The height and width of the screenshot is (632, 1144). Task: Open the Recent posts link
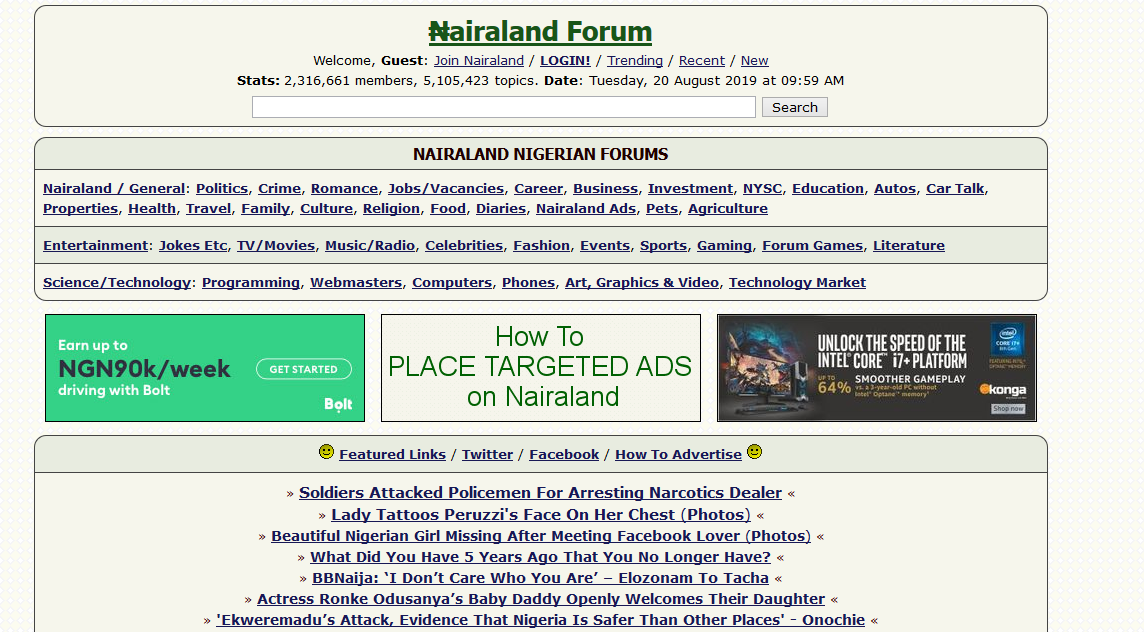(702, 61)
